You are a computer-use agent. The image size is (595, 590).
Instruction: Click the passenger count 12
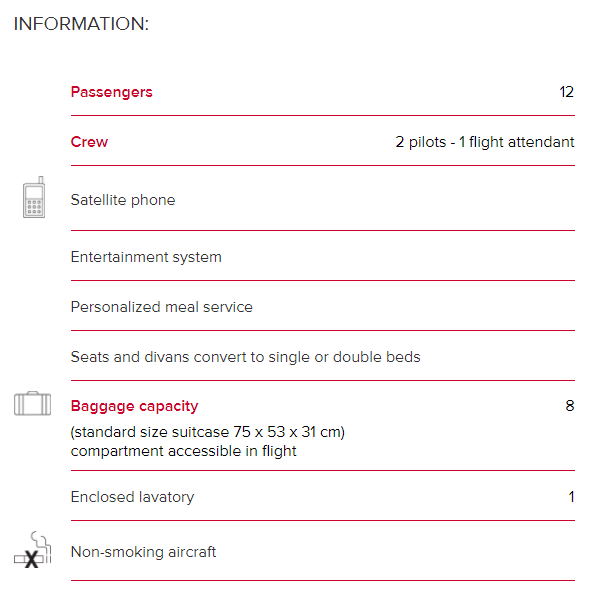(x=567, y=92)
